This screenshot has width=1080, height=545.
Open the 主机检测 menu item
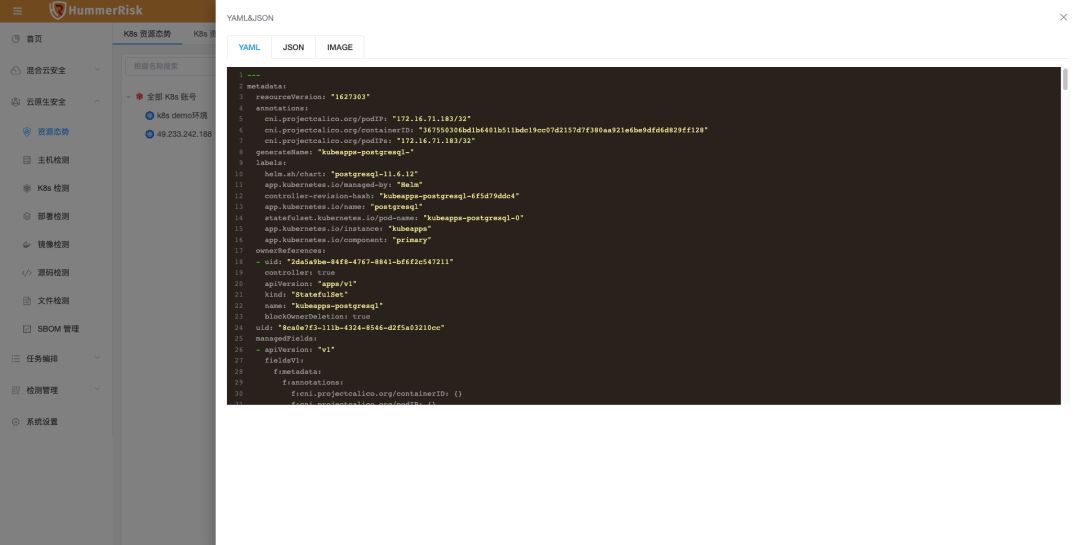click(56, 160)
